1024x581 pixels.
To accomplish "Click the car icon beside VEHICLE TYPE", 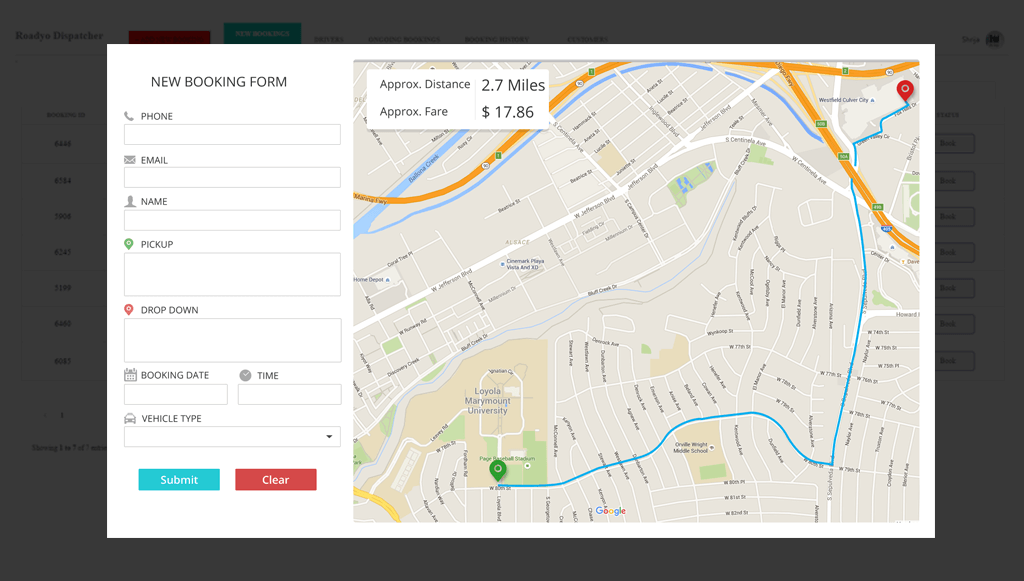I will (130, 418).
